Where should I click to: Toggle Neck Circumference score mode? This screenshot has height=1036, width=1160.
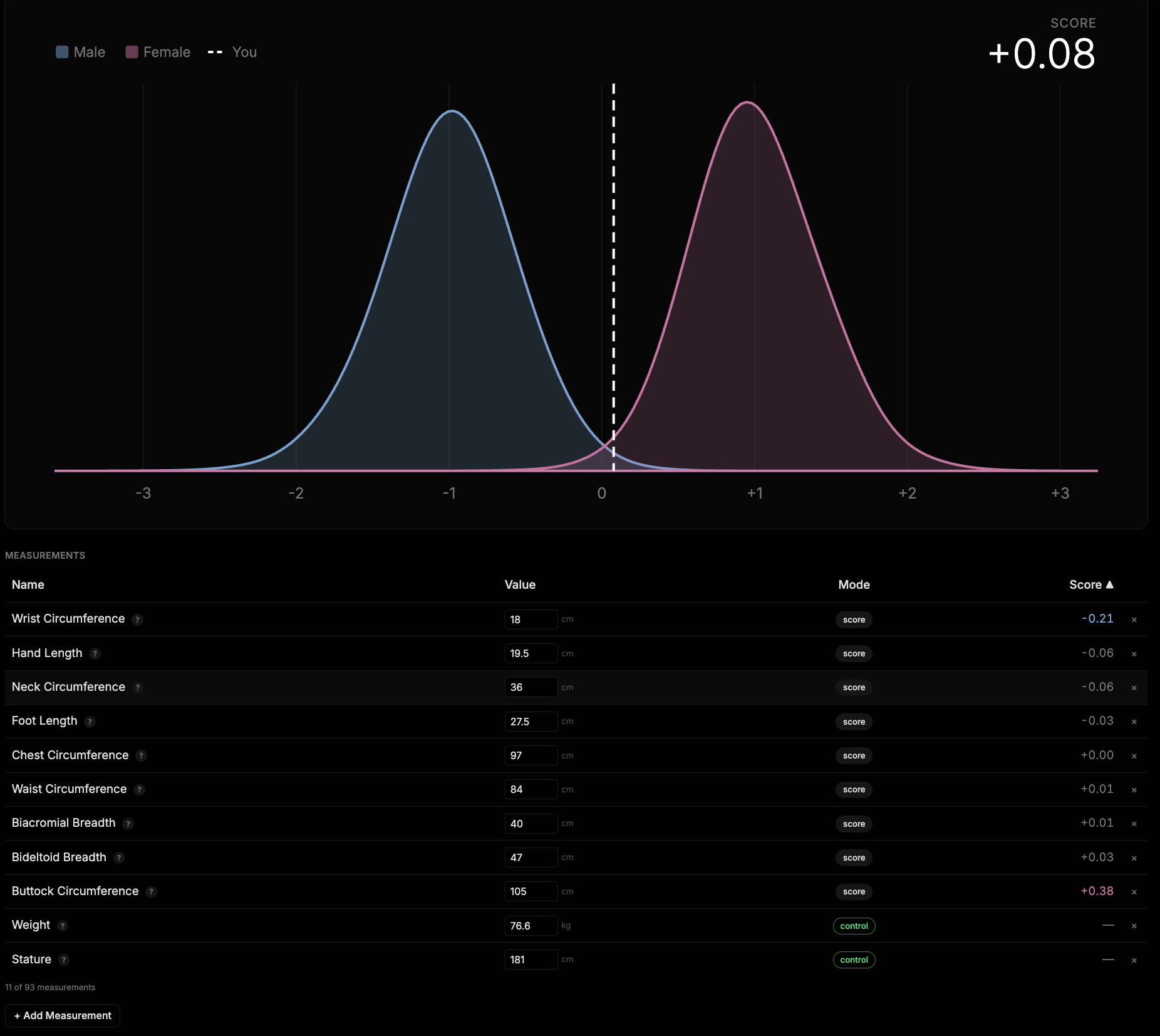pyautogui.click(x=854, y=687)
